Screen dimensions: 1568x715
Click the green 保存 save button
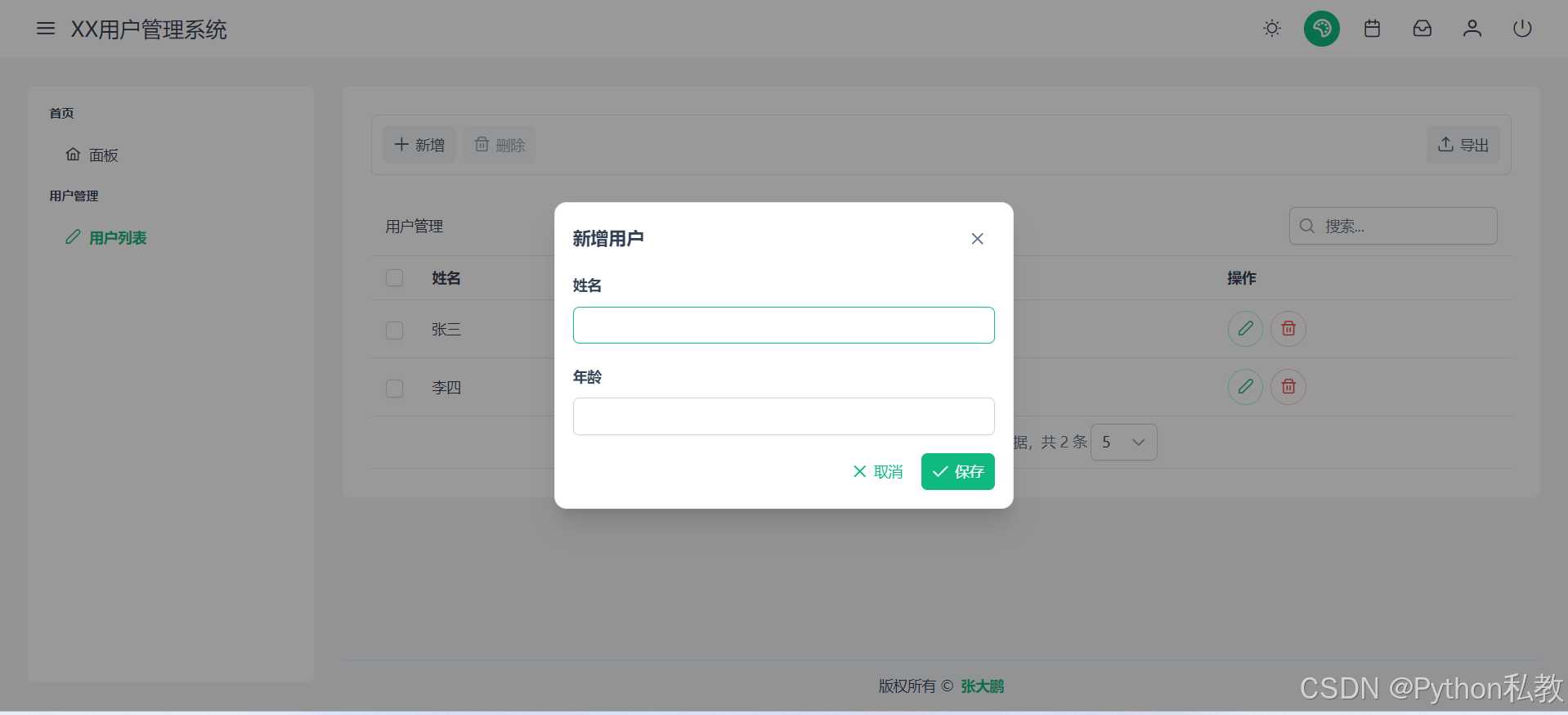958,472
